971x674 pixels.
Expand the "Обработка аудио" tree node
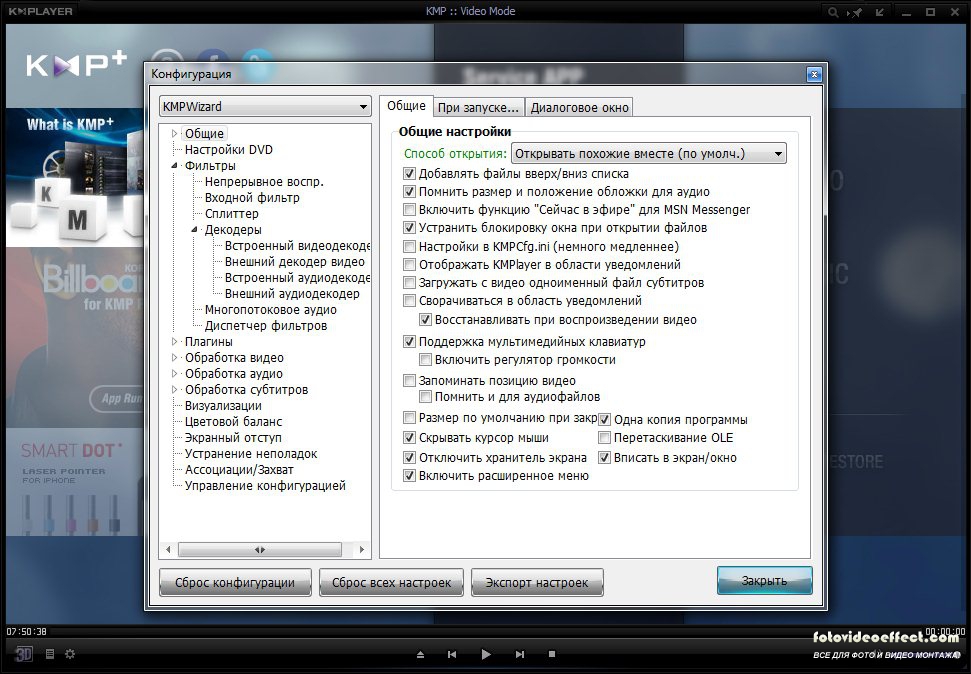175,374
